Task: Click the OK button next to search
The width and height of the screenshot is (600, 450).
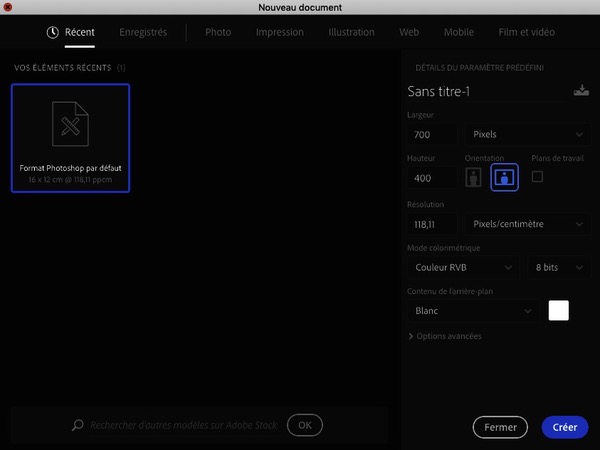Action: tap(305, 425)
